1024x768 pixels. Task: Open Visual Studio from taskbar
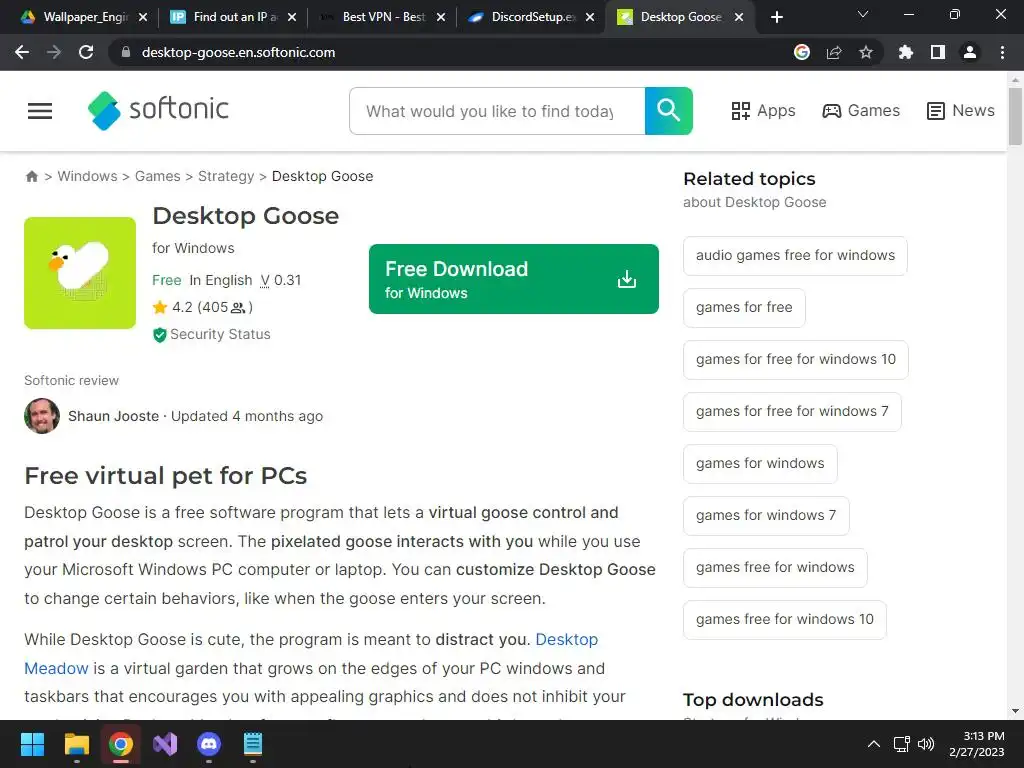coord(165,744)
